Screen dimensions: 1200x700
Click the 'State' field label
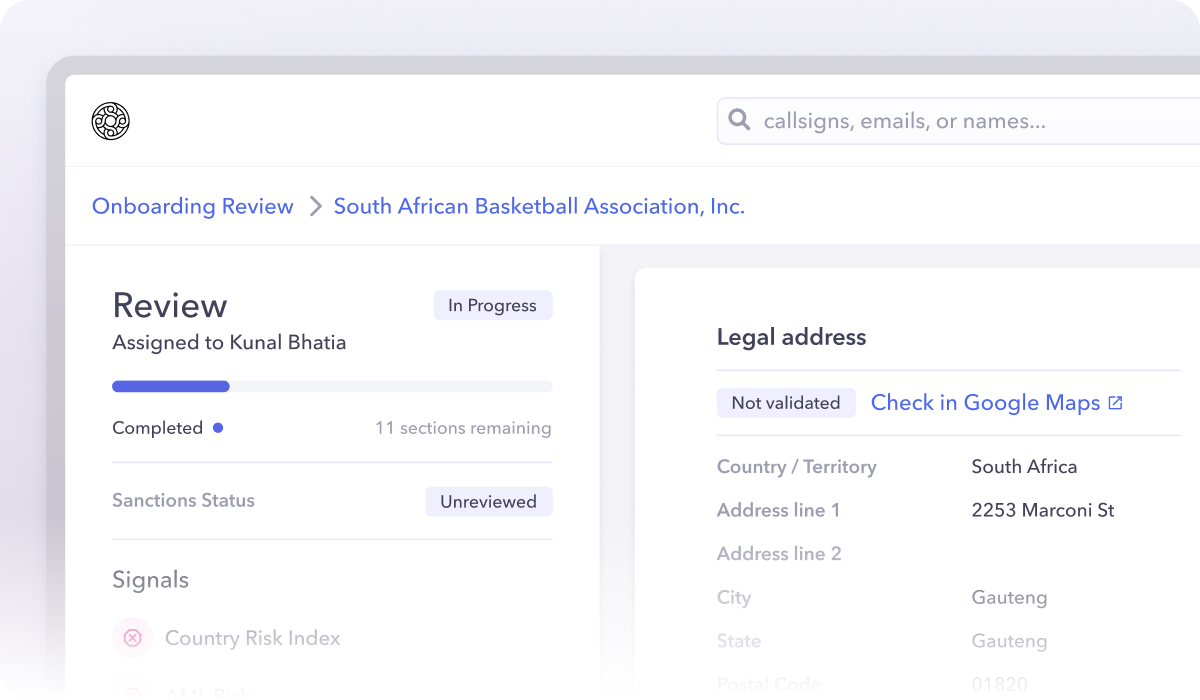tap(739, 641)
